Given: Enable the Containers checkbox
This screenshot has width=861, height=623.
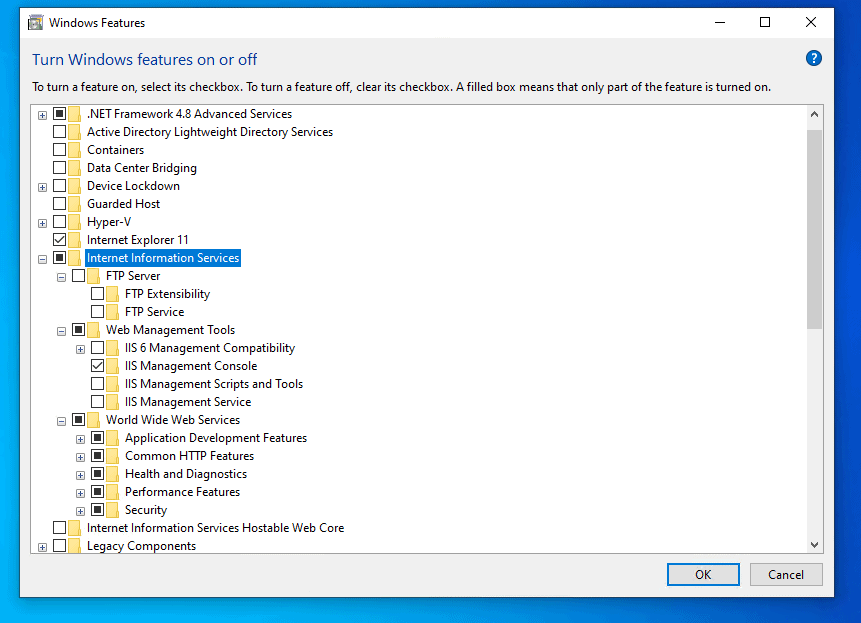Looking at the screenshot, I should pos(59,150).
